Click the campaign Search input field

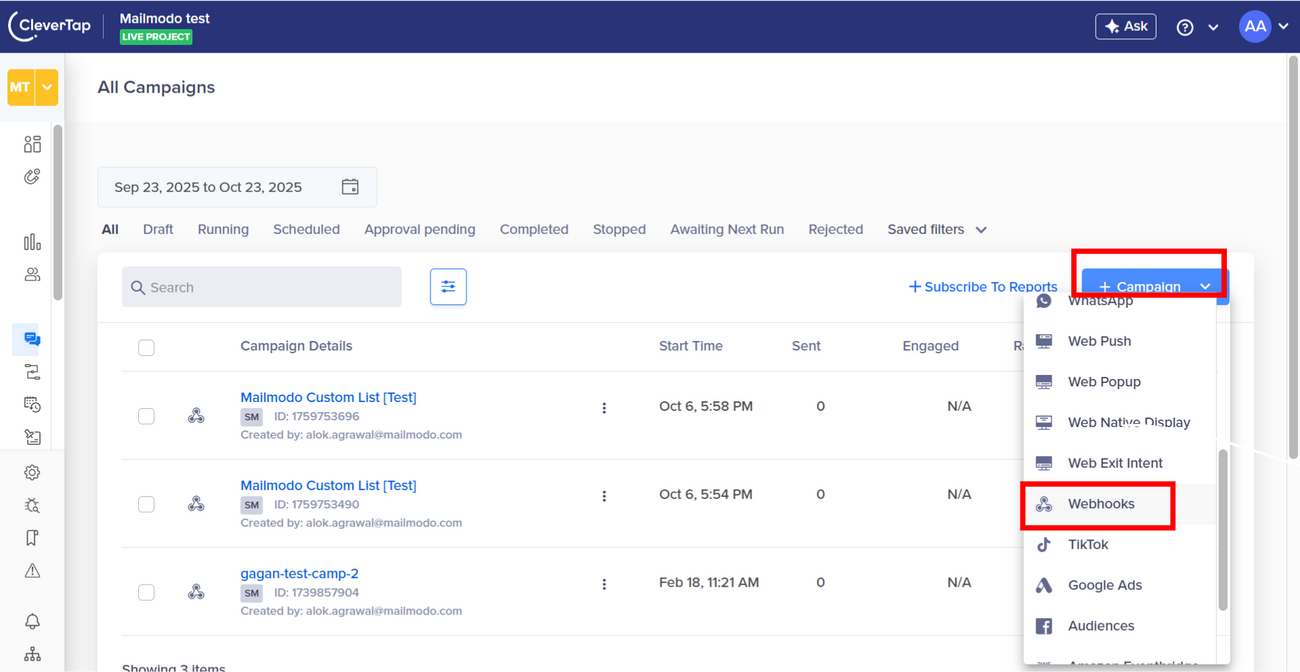point(270,287)
